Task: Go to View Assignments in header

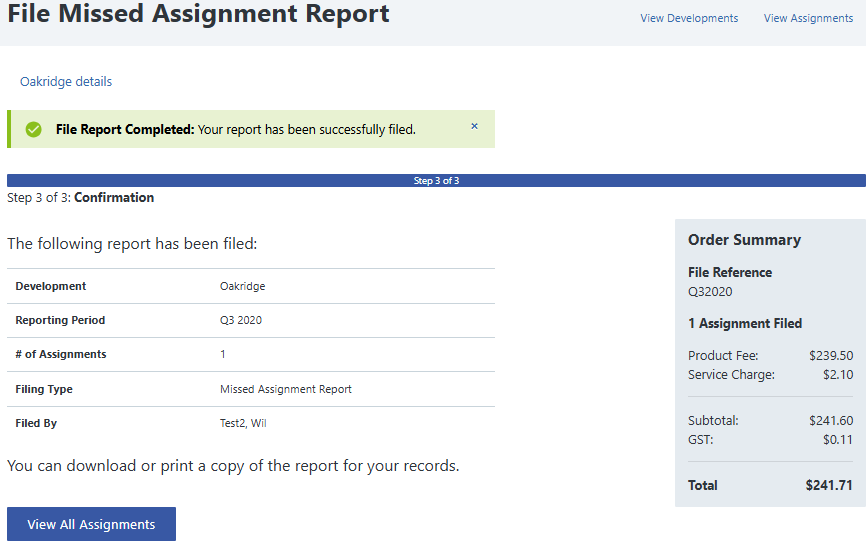Action: click(x=808, y=18)
